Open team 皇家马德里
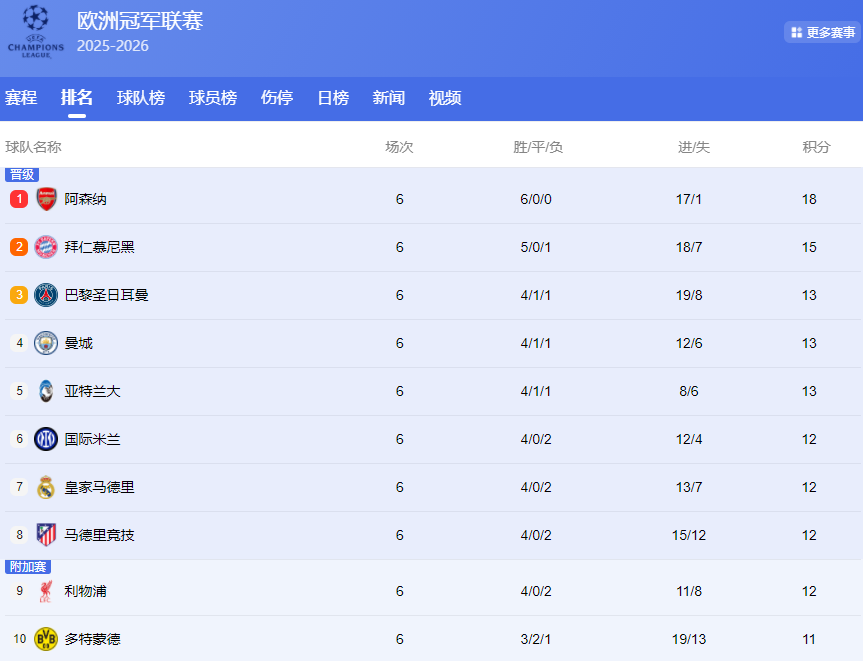The height and width of the screenshot is (661, 863). tap(100, 487)
